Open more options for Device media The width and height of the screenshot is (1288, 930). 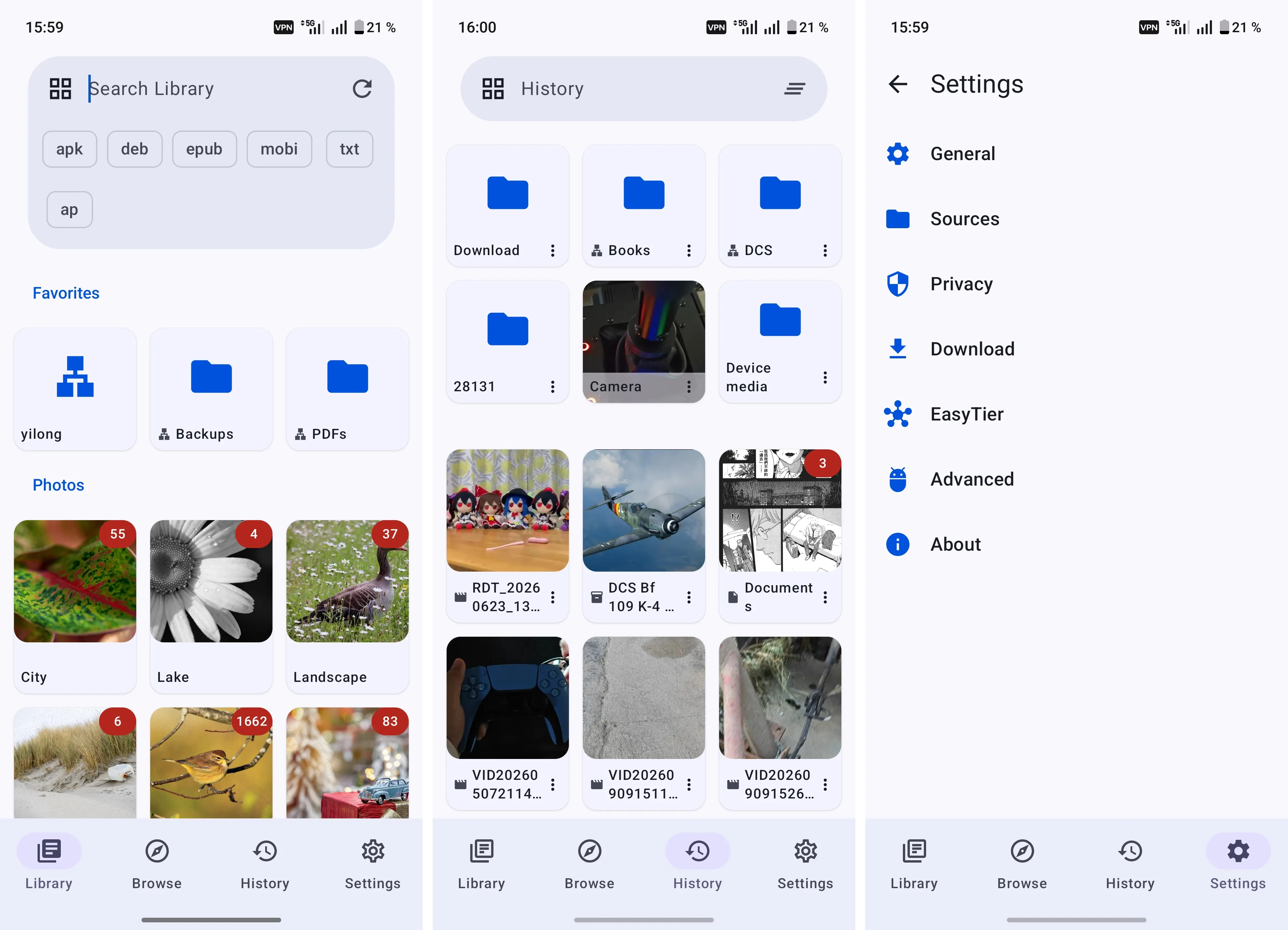825,378
